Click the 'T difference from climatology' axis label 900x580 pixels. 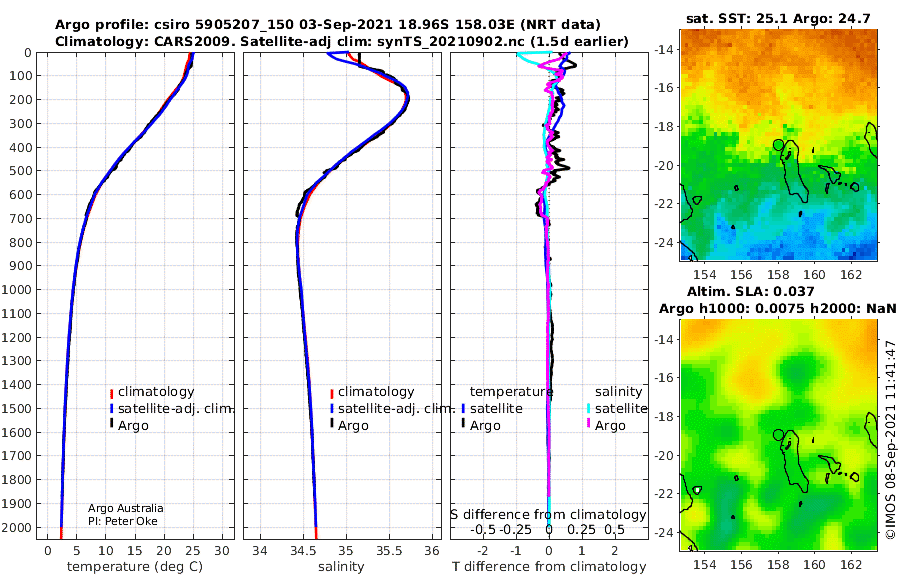549,567
